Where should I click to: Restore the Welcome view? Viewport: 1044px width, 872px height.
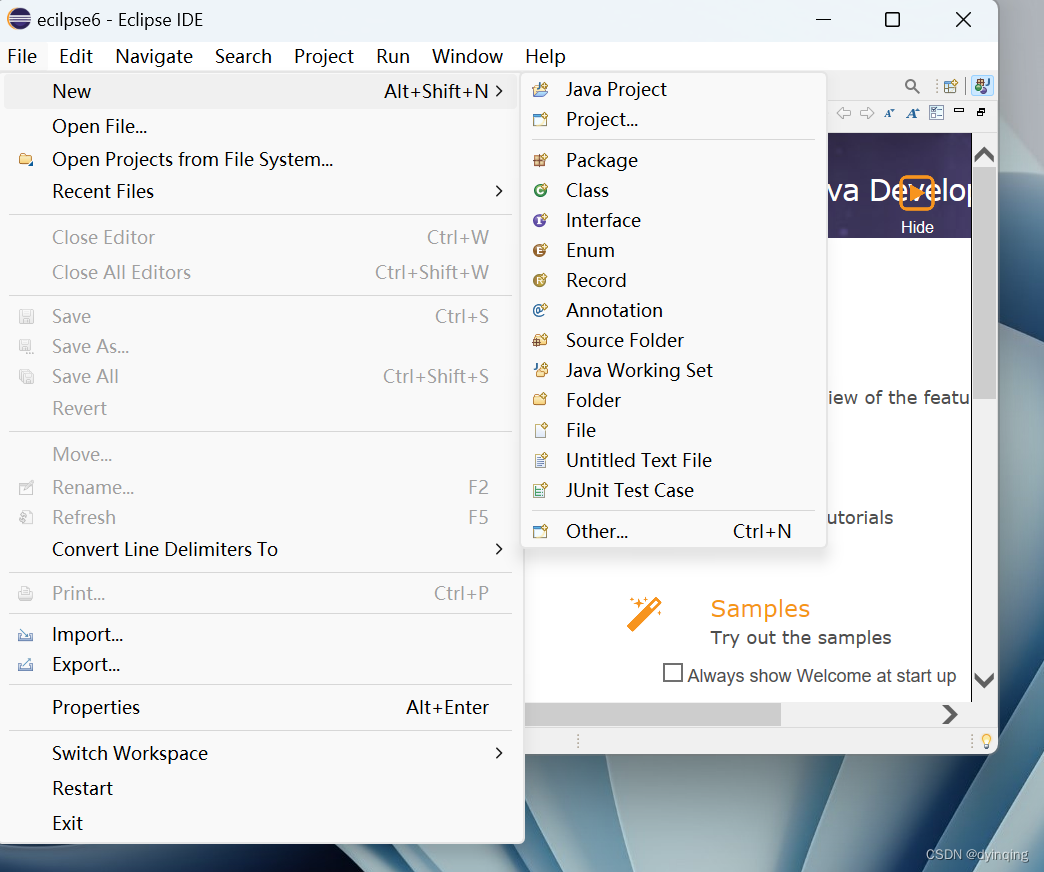pyautogui.click(x=981, y=112)
